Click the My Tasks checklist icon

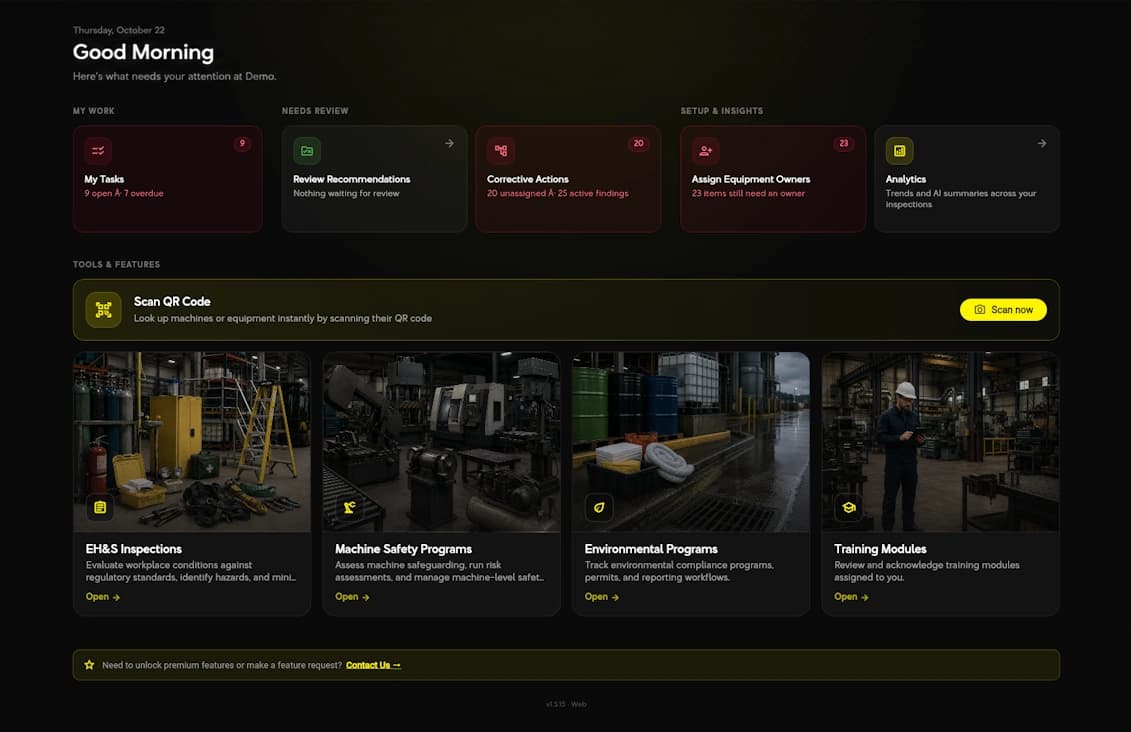point(98,151)
